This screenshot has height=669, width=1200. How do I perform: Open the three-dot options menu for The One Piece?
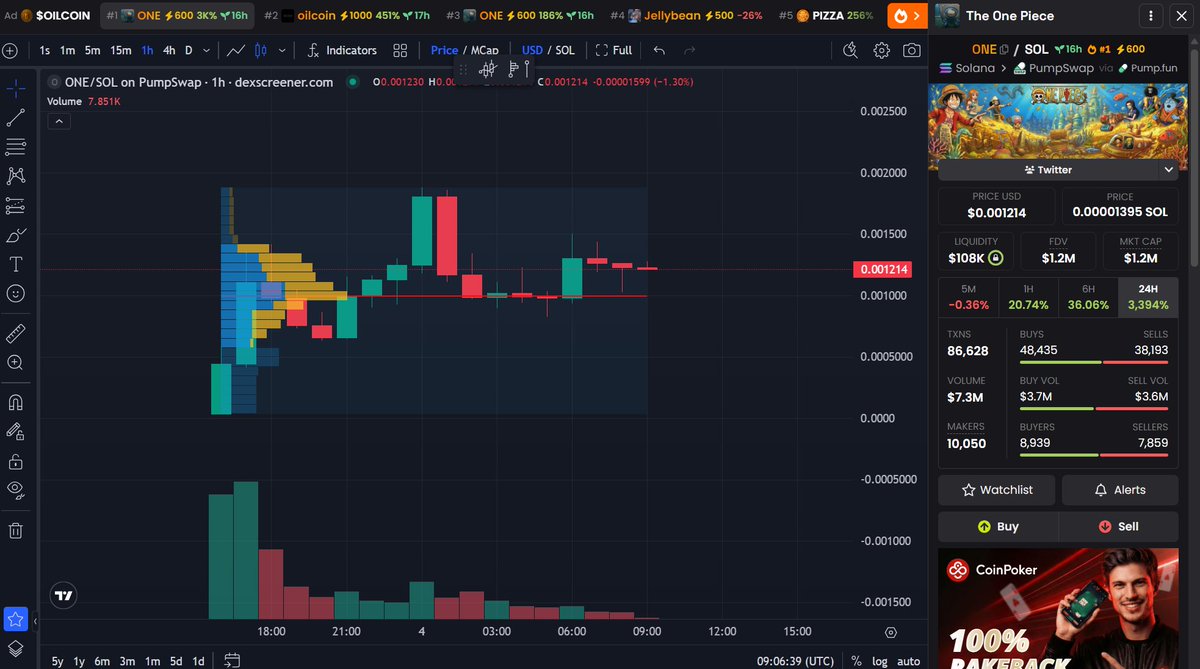[1153, 16]
